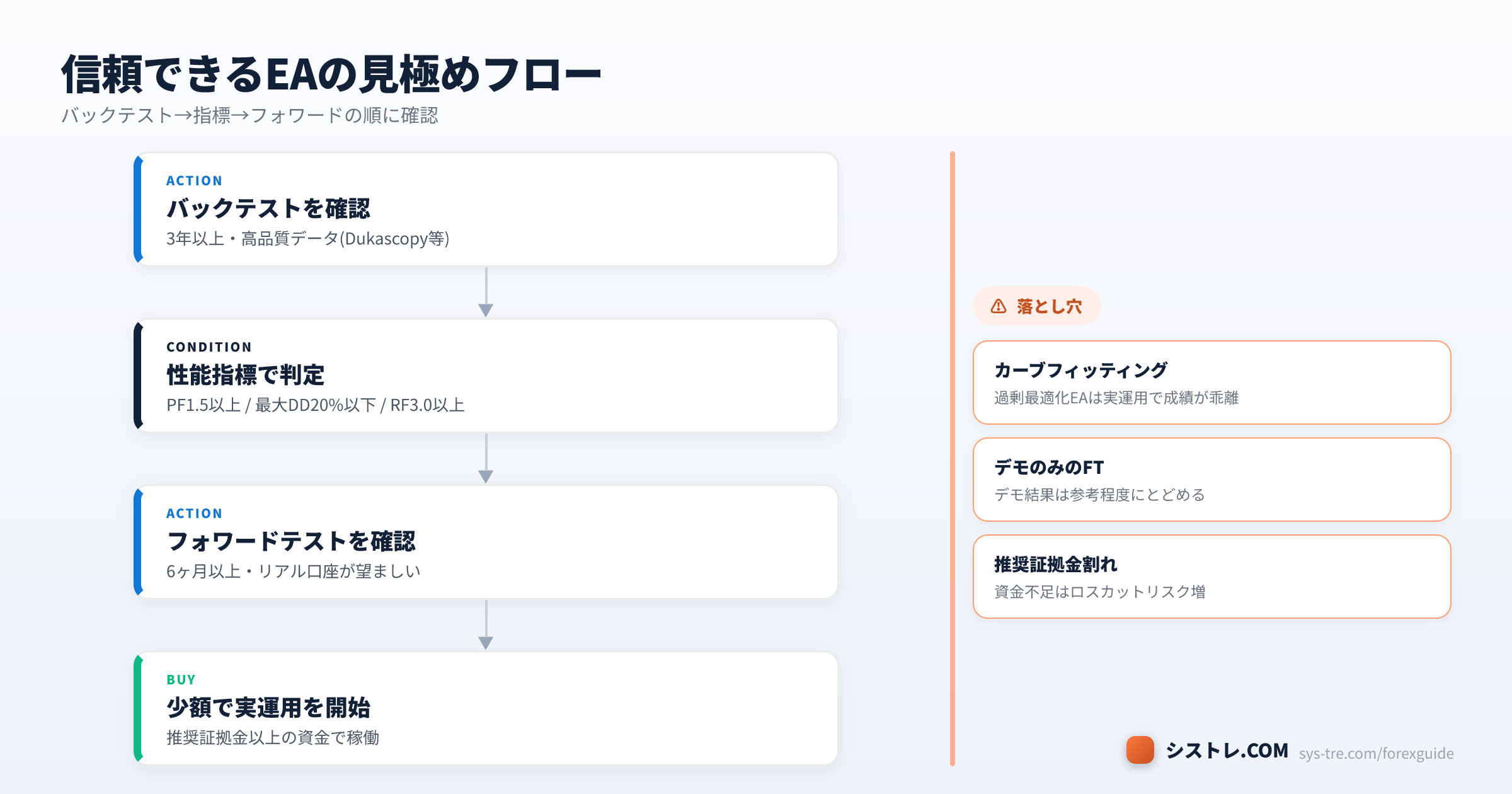The height and width of the screenshot is (794, 1512).
Task: Select the heading フォワードテストを確認
Action: point(291,541)
